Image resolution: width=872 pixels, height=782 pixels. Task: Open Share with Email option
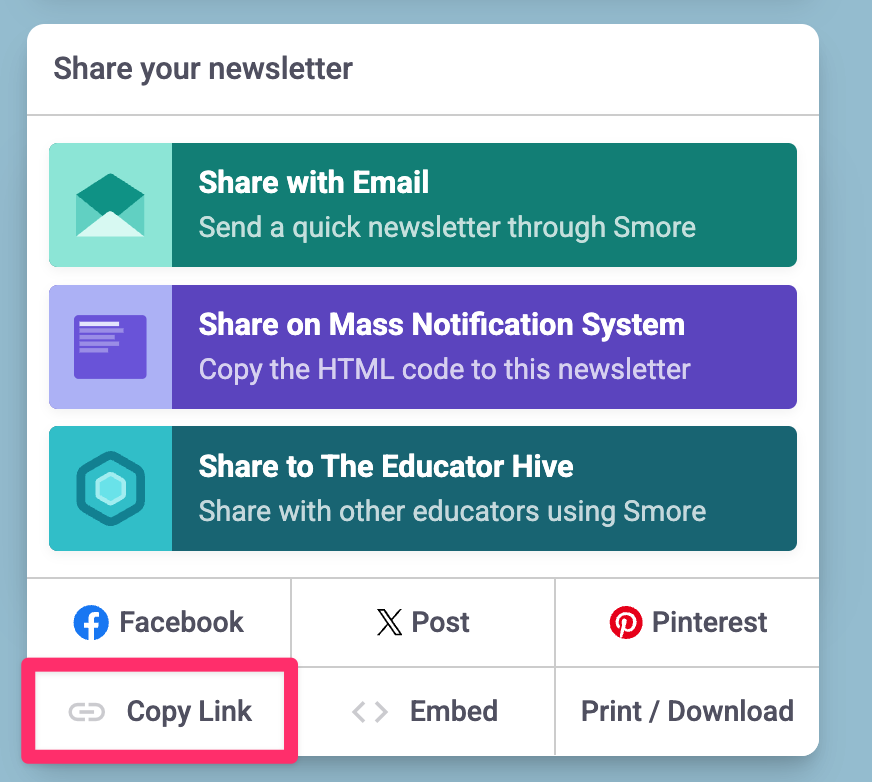point(484,205)
